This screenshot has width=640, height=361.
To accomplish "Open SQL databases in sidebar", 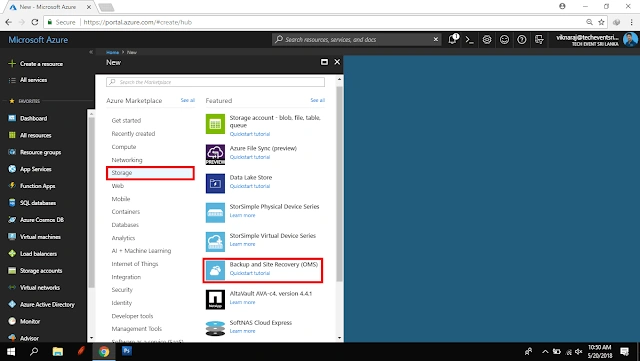I will point(38,203).
